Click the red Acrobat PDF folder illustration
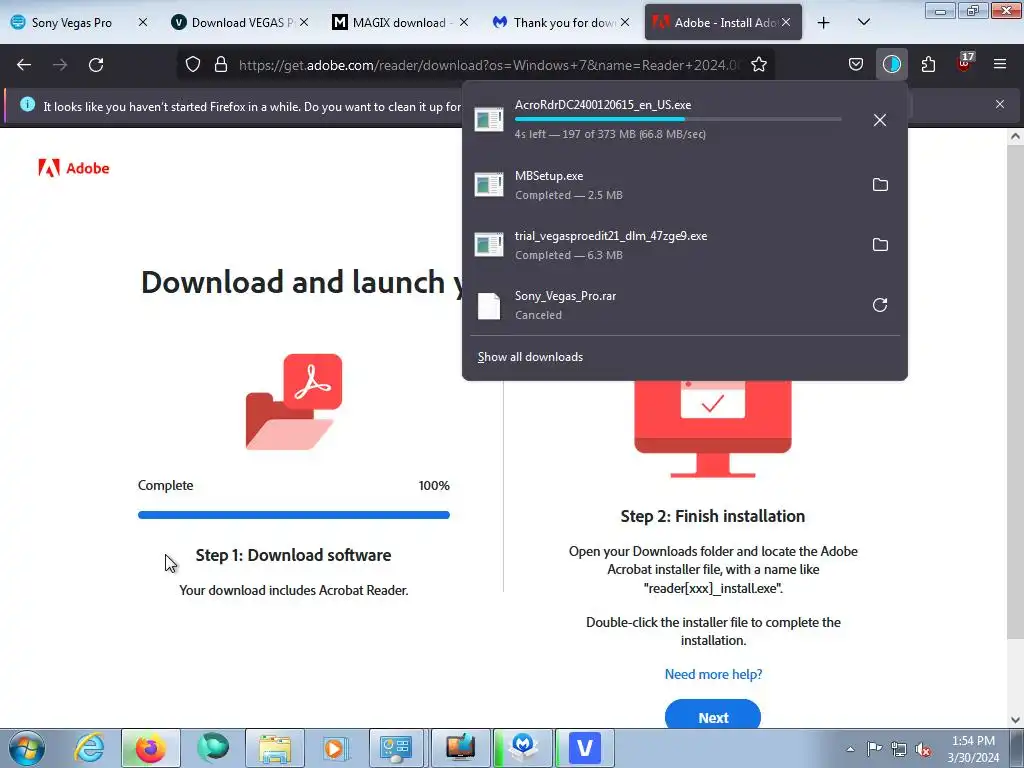The height and width of the screenshot is (768, 1024). tap(294, 402)
